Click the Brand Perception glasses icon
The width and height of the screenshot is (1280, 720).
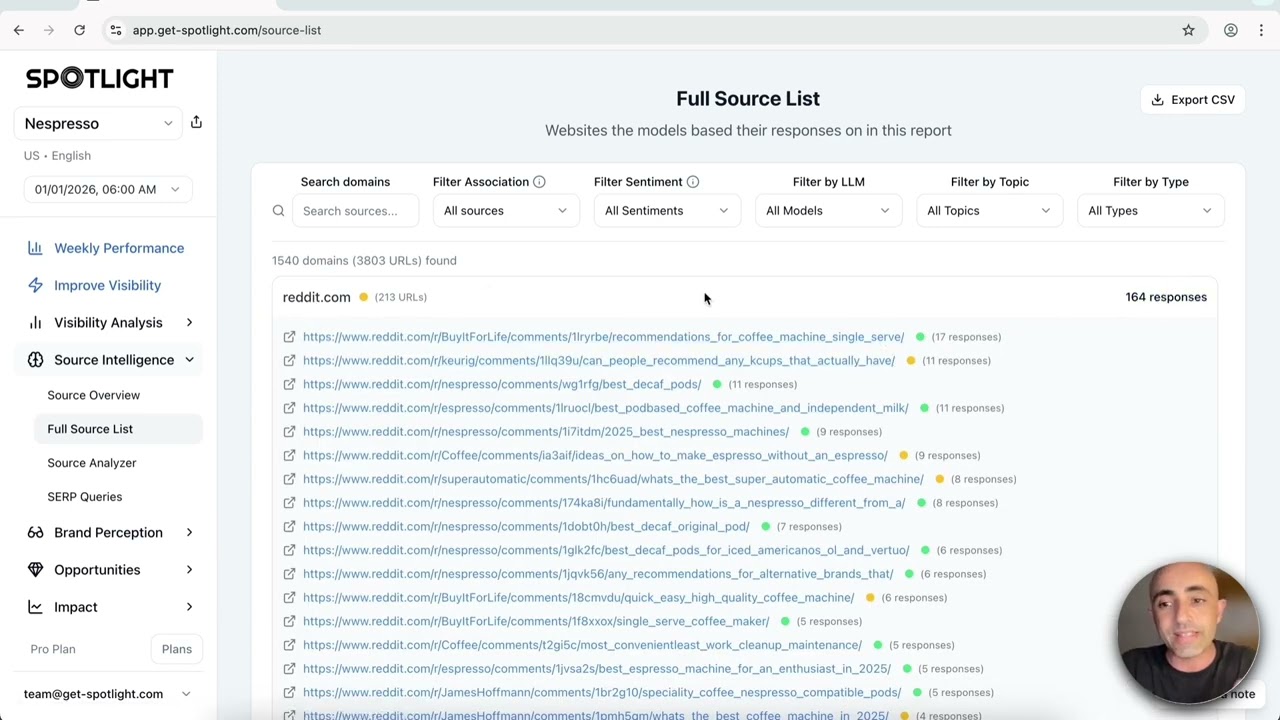35,532
